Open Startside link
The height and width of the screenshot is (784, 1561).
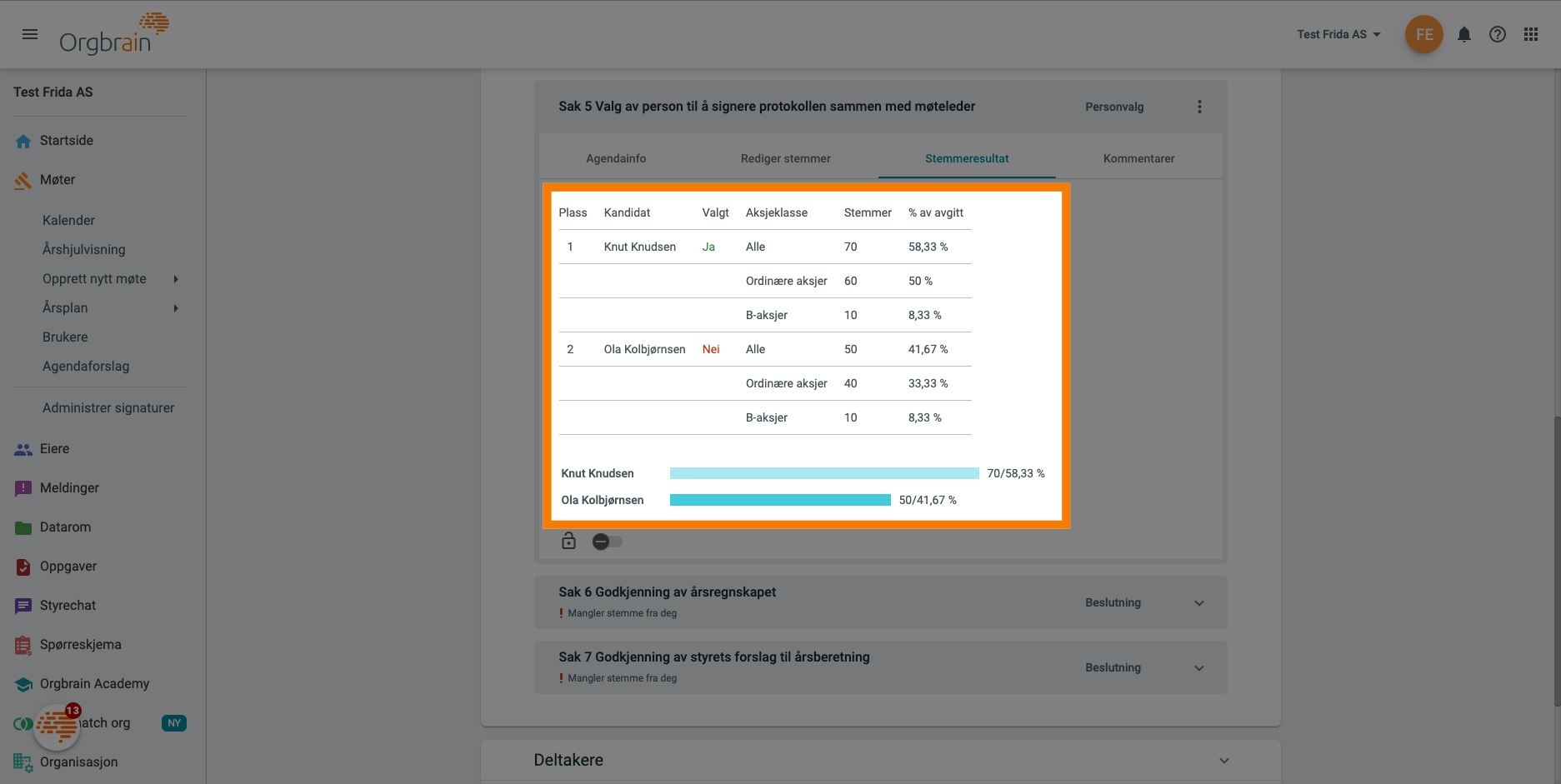click(x=67, y=141)
